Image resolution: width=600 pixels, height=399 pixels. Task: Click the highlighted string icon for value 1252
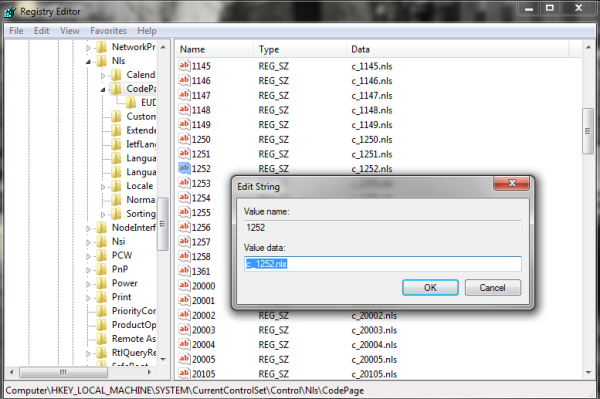click(x=184, y=168)
